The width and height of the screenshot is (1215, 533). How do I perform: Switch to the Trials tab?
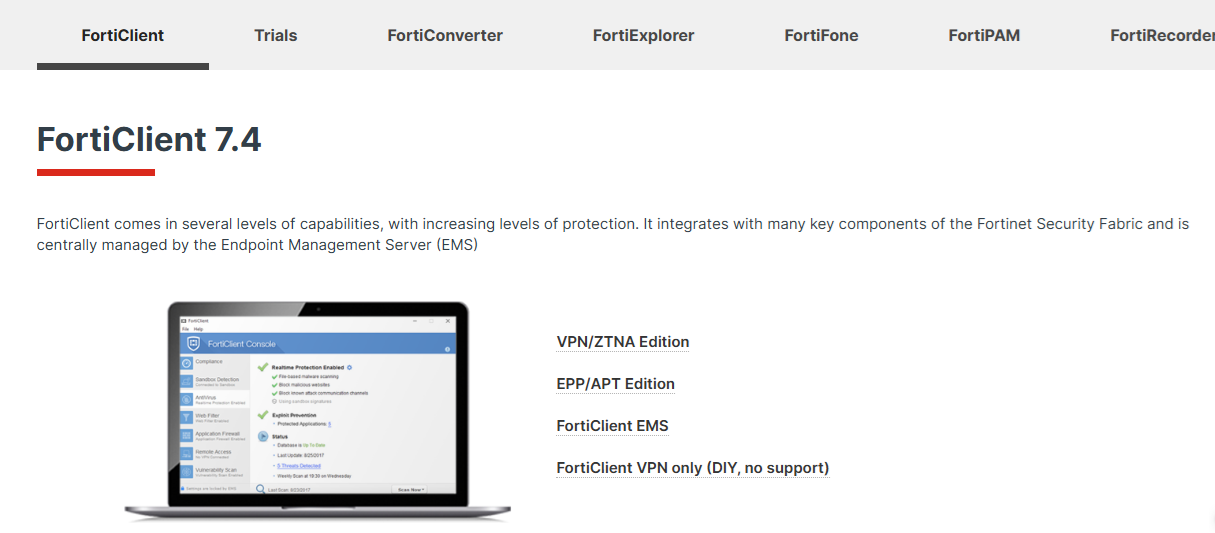[x=276, y=35]
